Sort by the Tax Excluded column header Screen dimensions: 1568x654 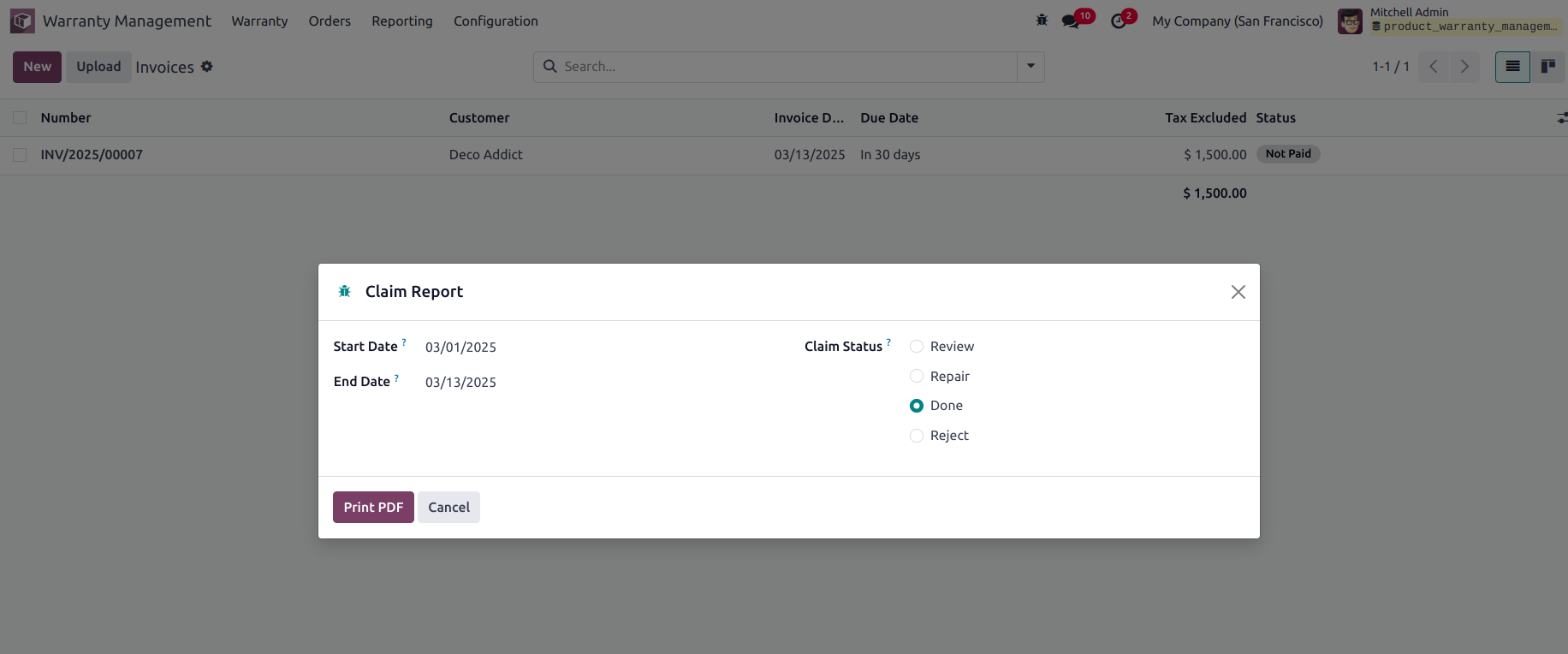1205,118
